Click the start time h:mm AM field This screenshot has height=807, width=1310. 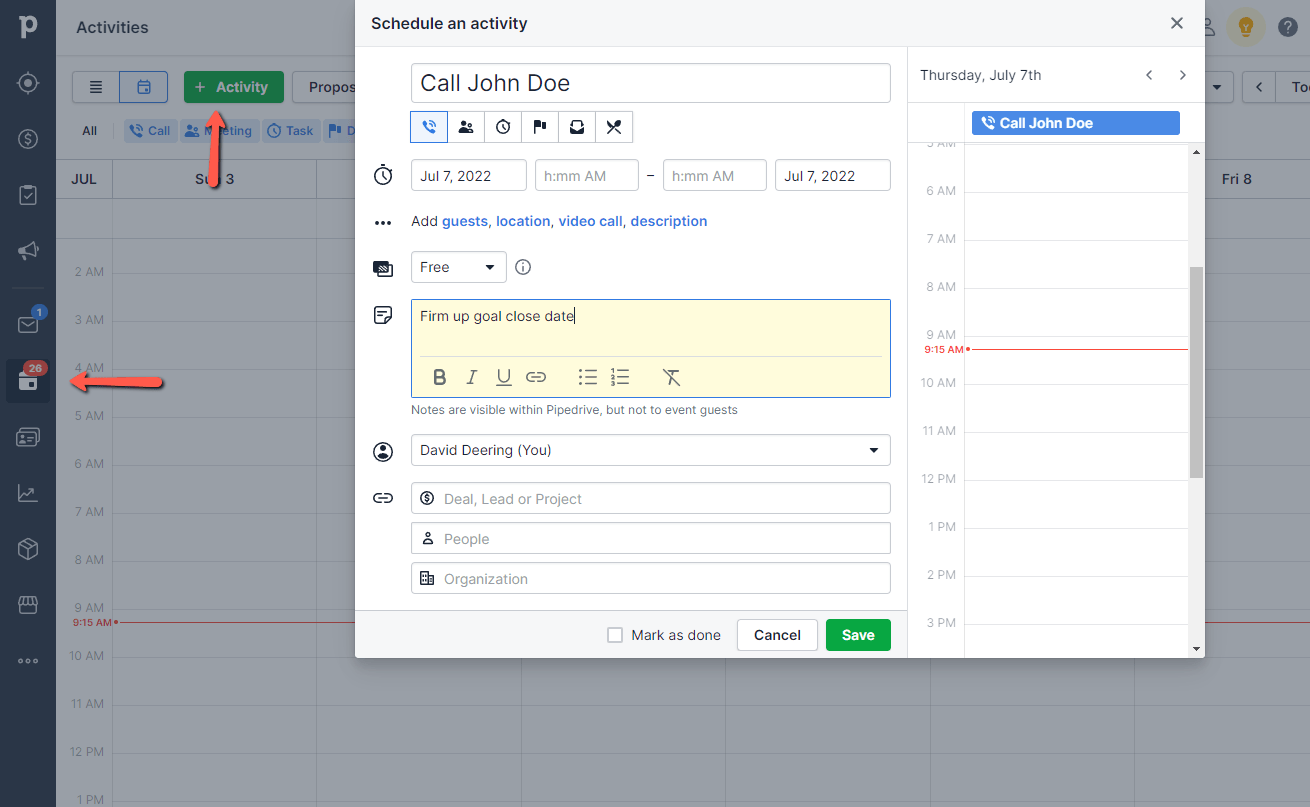click(587, 176)
